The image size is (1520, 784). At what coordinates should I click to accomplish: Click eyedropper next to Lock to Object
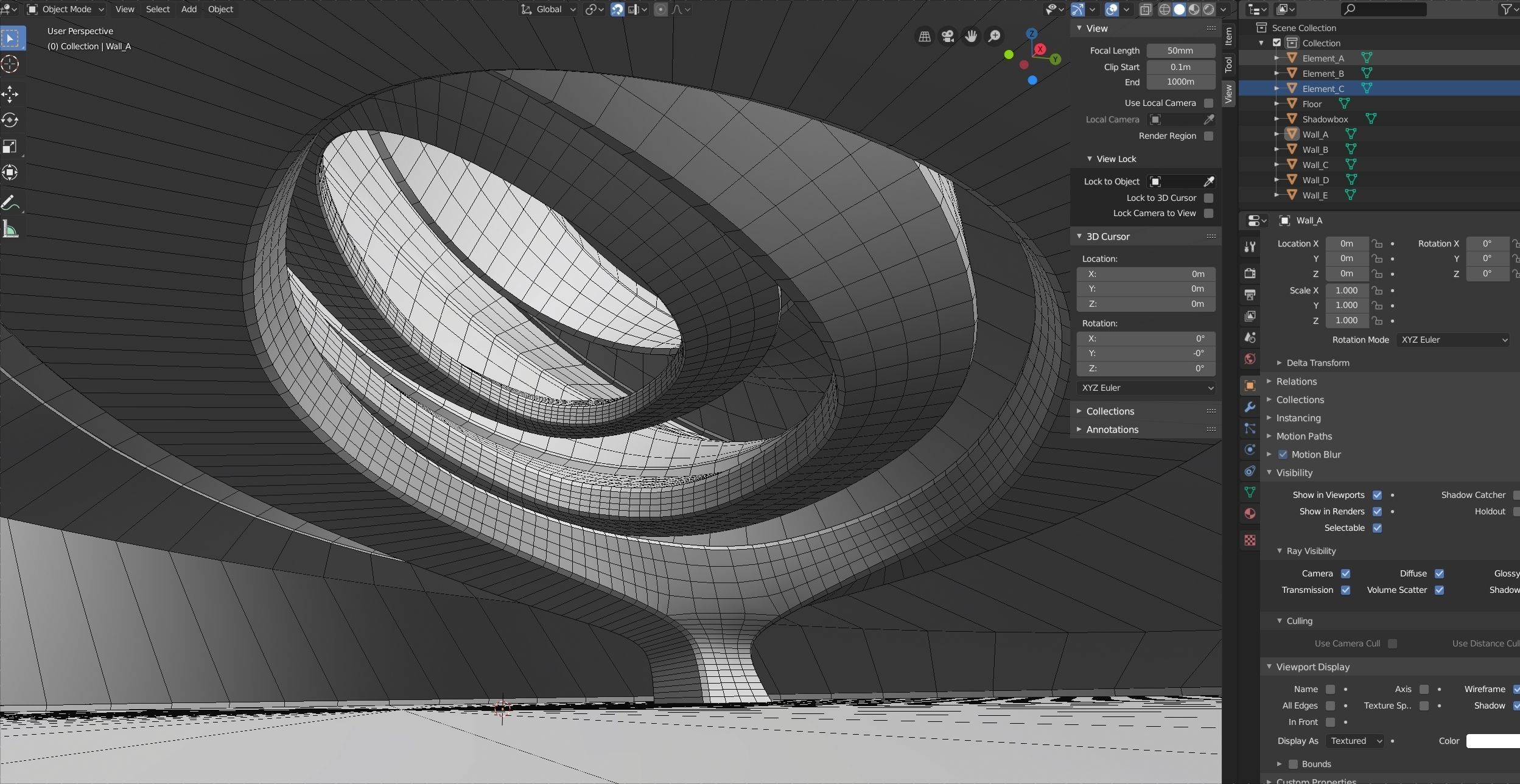click(1208, 181)
